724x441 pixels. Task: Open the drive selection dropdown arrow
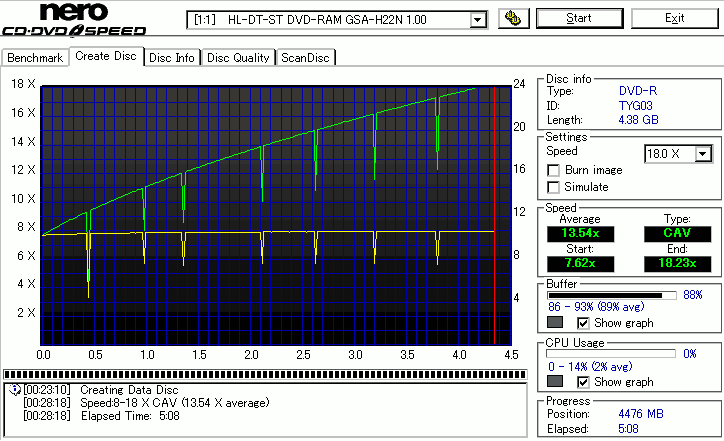click(x=478, y=20)
